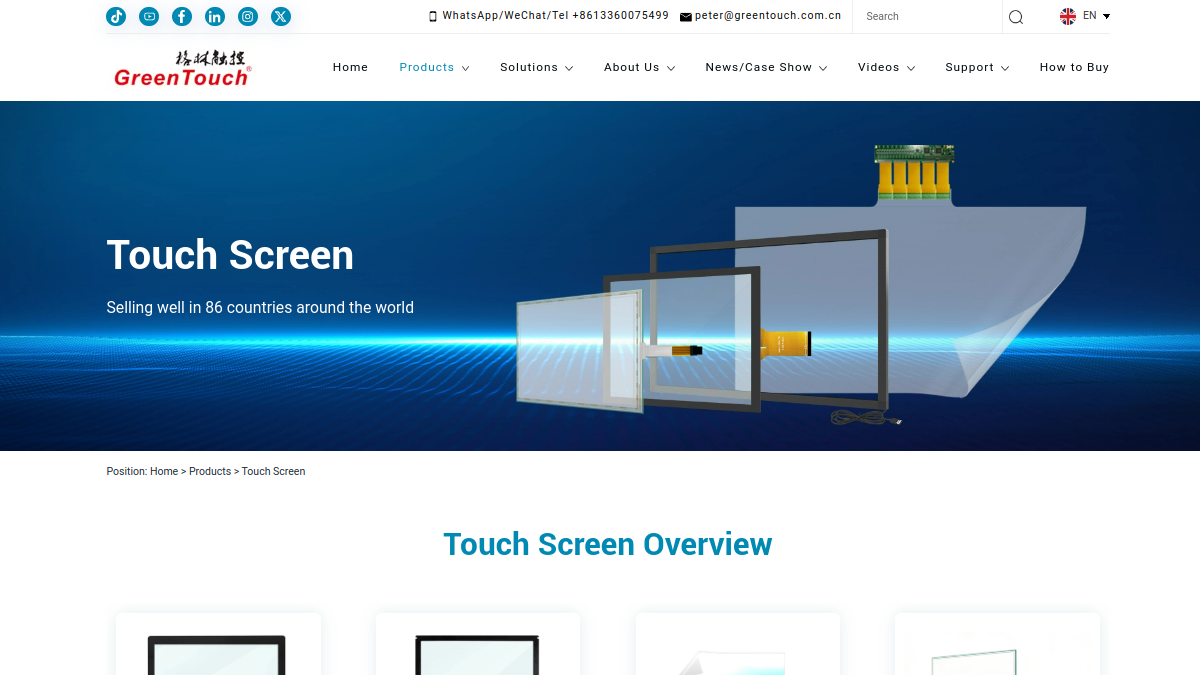Open the Instagram social icon
Viewport: 1200px width, 675px height.
click(248, 16)
